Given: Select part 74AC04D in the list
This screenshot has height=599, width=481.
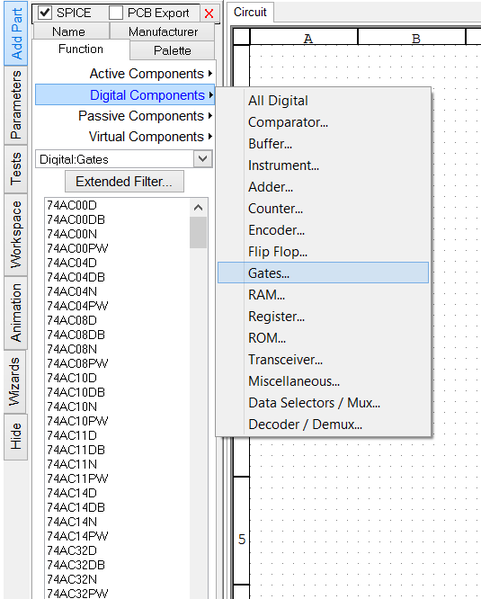Looking at the screenshot, I should 72,263.
